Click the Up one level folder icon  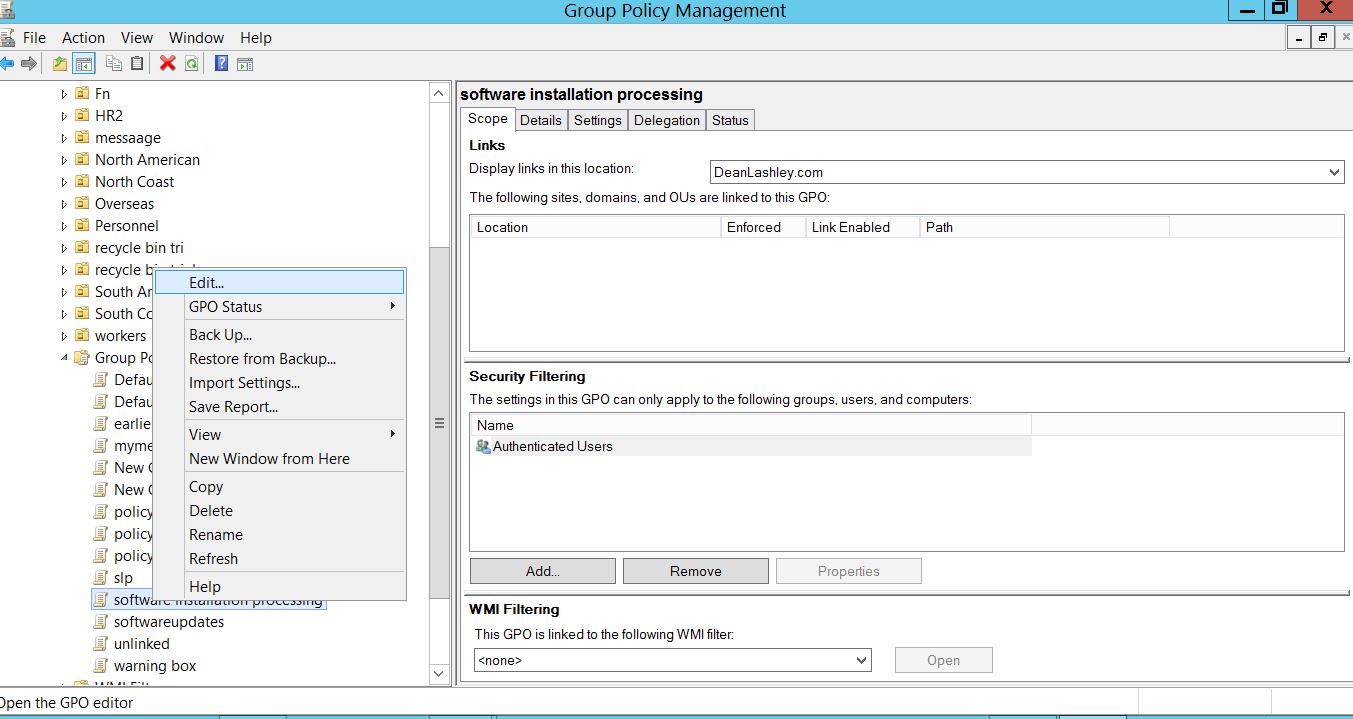[x=60, y=64]
